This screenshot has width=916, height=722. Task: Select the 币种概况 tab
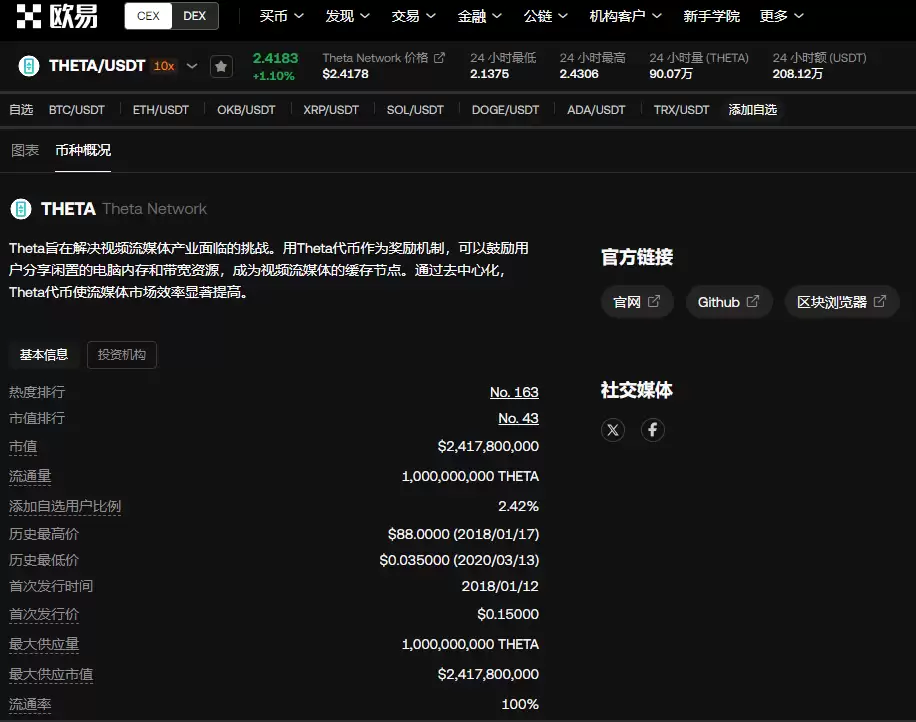tap(83, 150)
